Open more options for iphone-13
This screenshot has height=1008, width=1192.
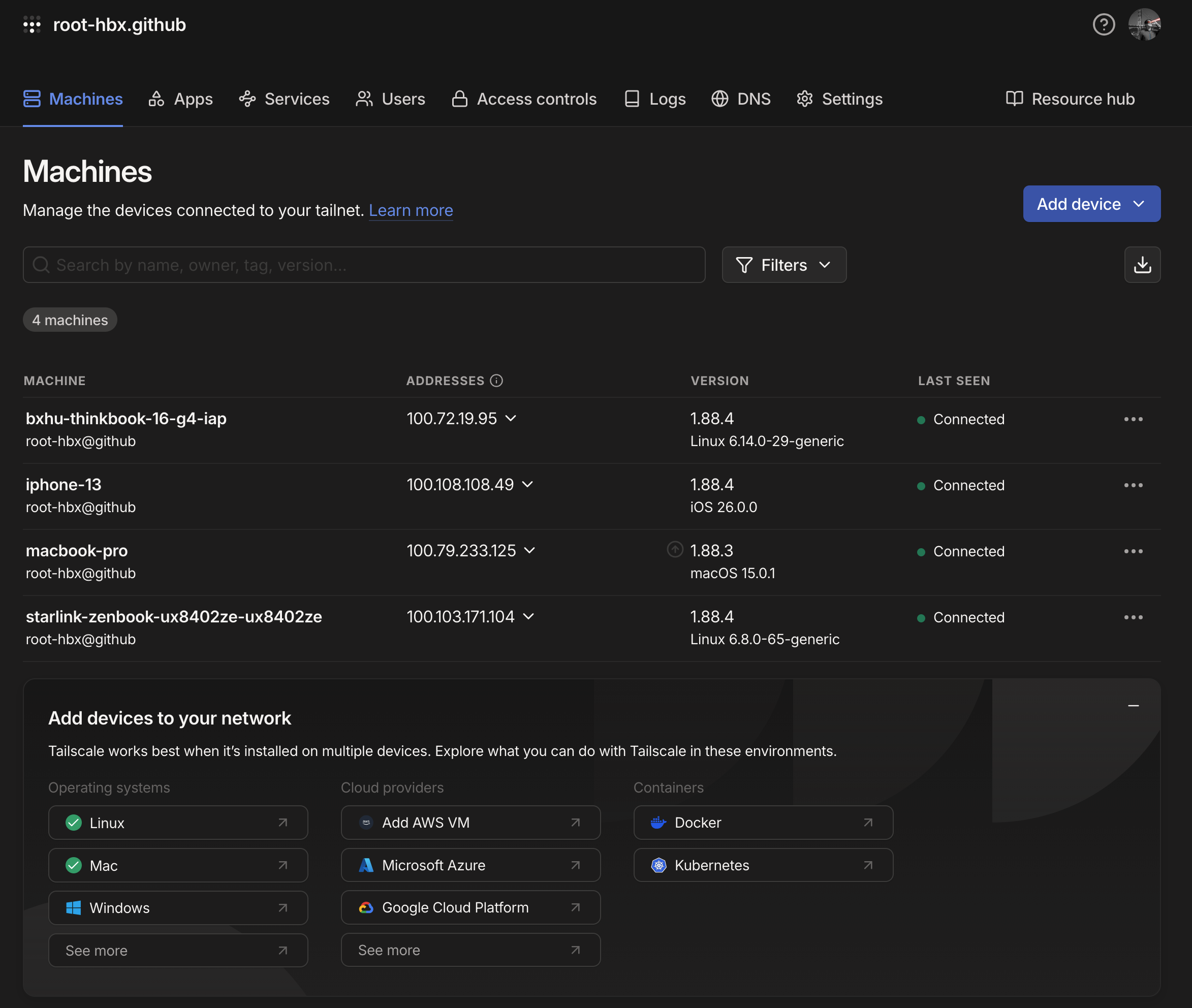tap(1133, 485)
